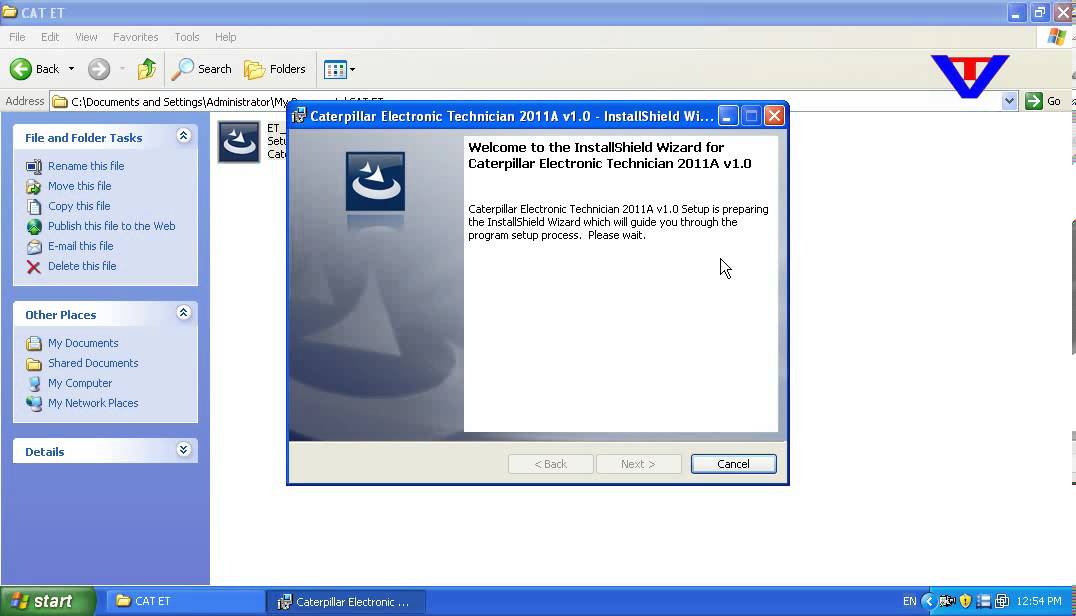Expand the Details panel

pyautogui.click(x=183, y=449)
